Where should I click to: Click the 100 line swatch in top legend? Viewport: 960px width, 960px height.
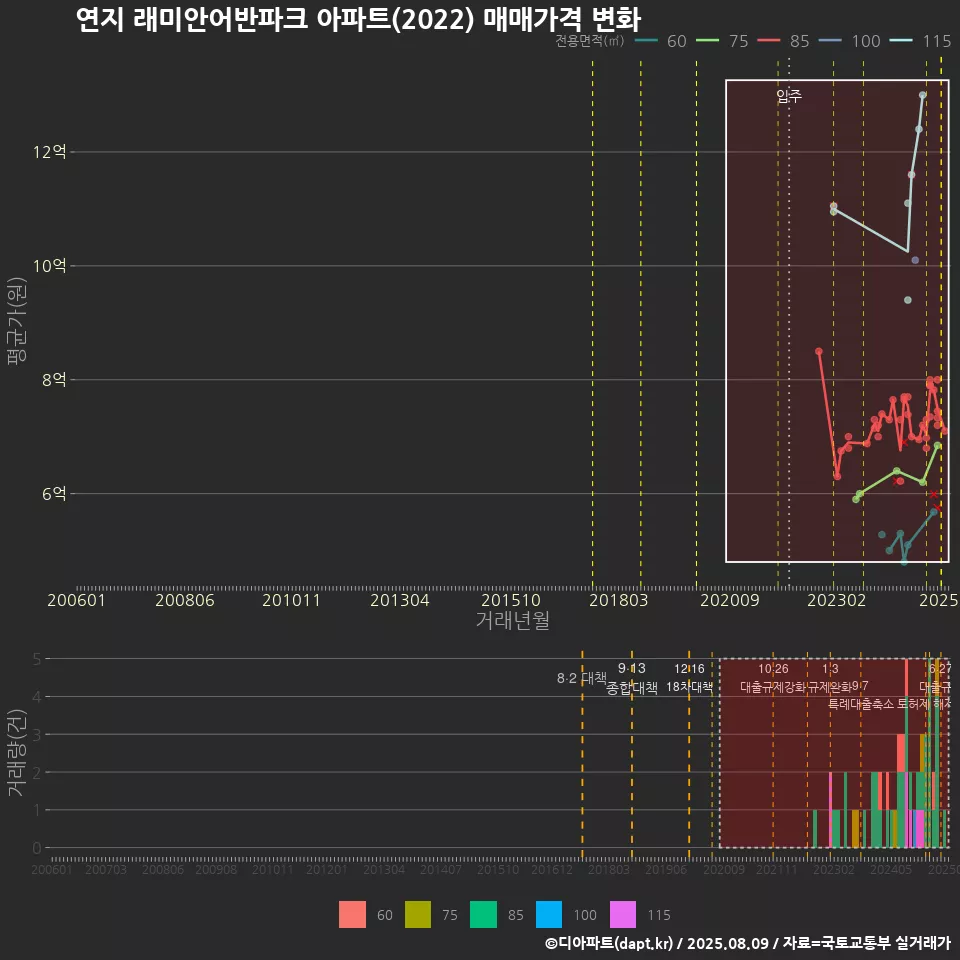coord(830,41)
